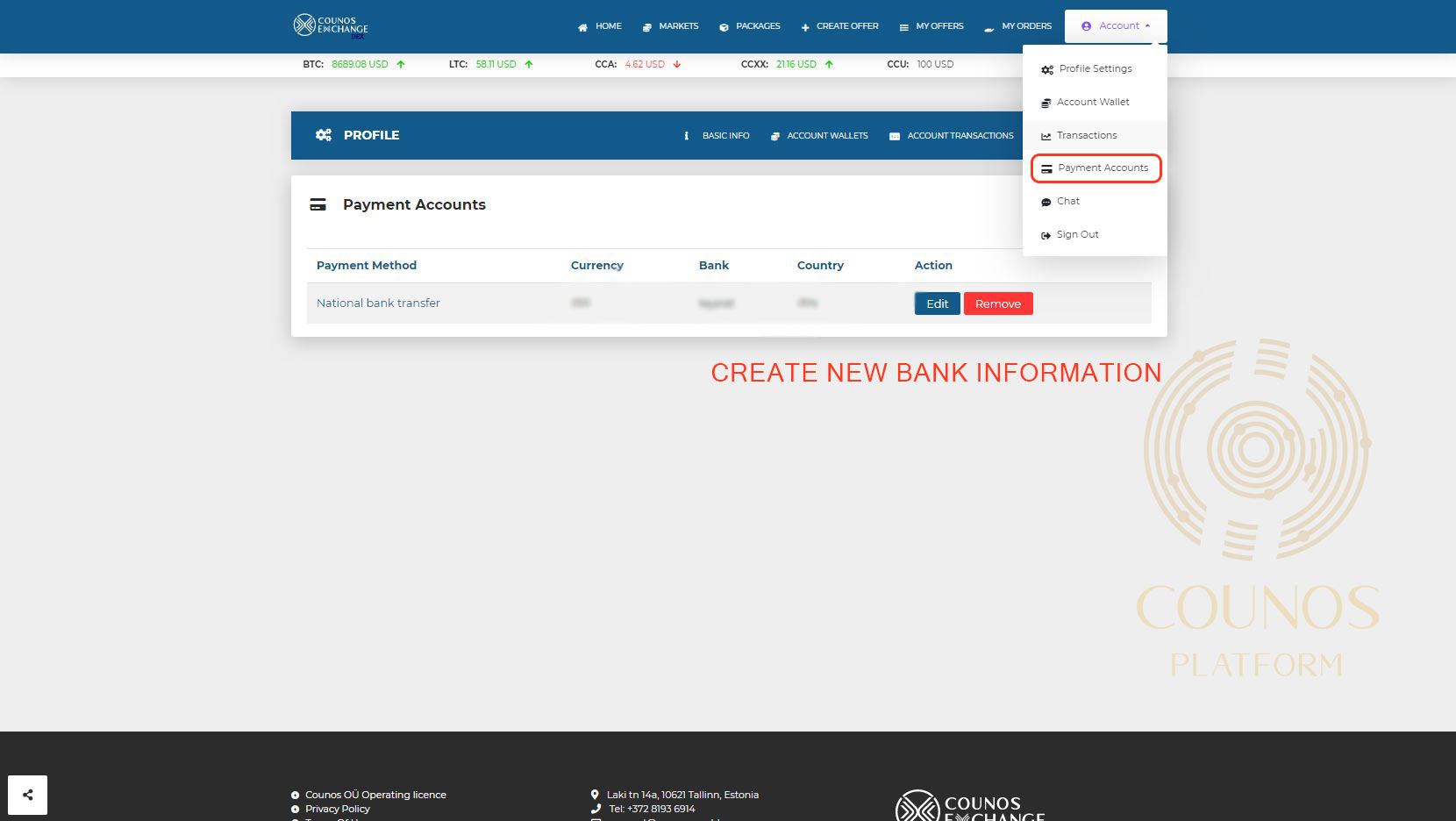The width and height of the screenshot is (1456, 821).
Task: Click the speech bubble icon next to Chat
Action: click(x=1046, y=202)
